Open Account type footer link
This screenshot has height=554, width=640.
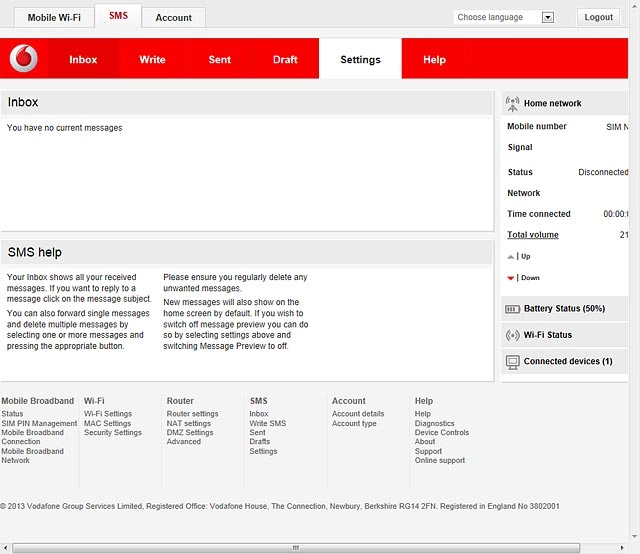click(354, 423)
